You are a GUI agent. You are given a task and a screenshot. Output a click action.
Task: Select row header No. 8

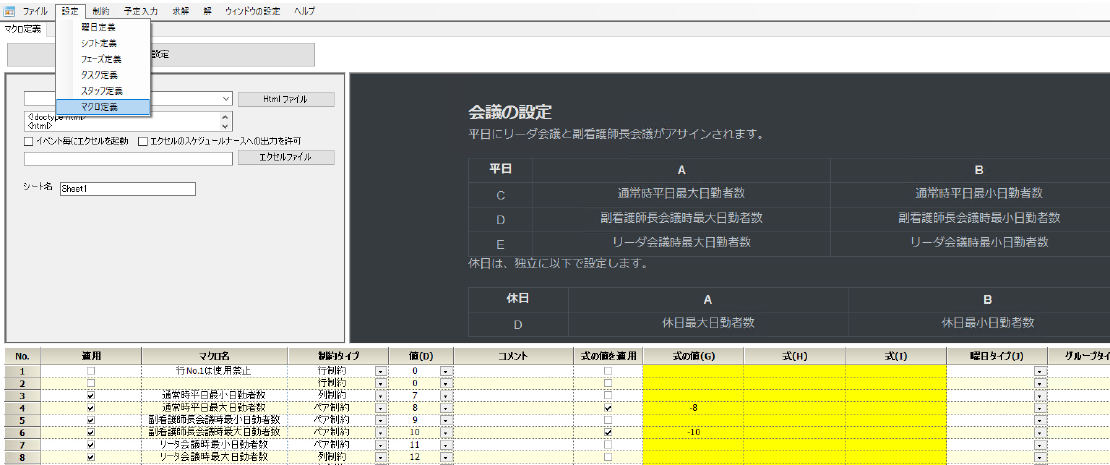[21, 457]
